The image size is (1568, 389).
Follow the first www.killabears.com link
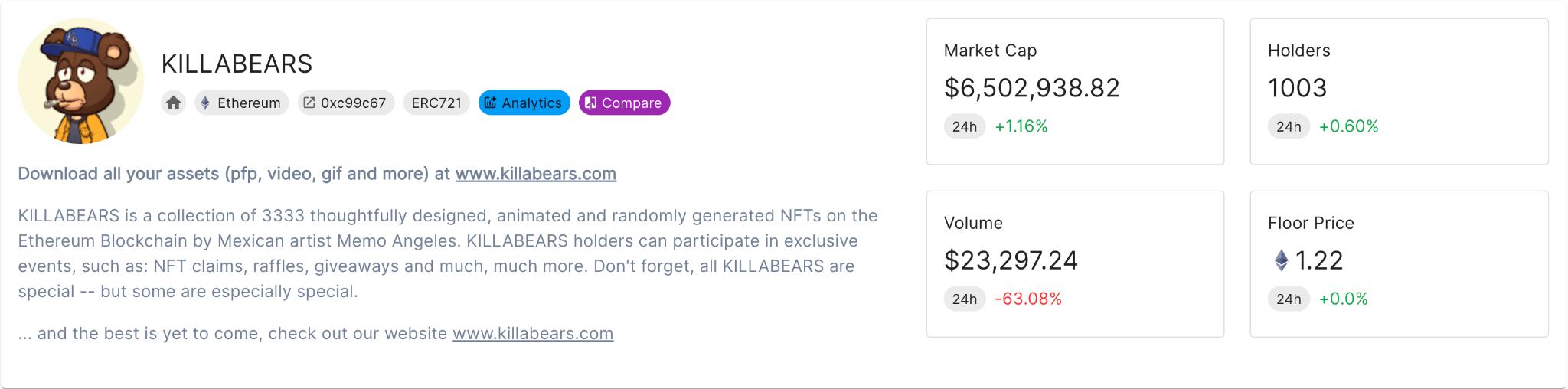[x=536, y=174]
